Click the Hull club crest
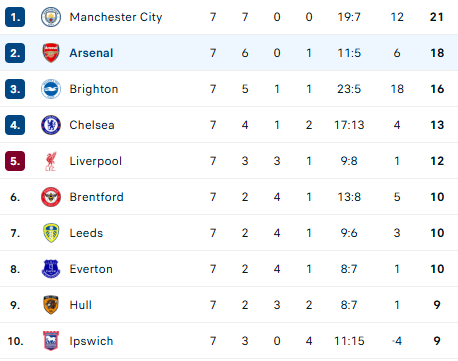The height and width of the screenshot is (361, 458). pos(51,305)
